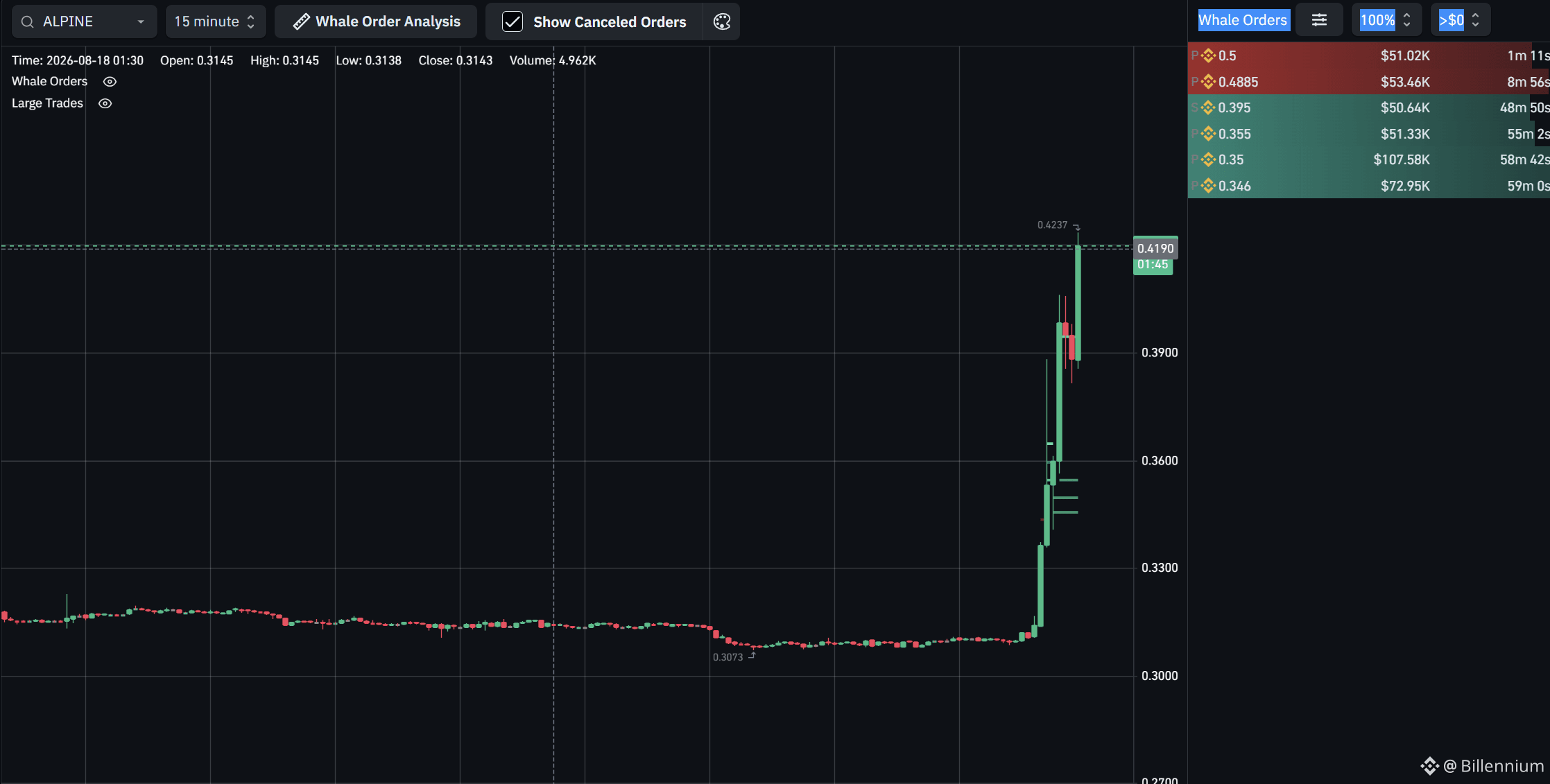
Task: Click the 0.3600 price axis label
Action: (x=1160, y=461)
